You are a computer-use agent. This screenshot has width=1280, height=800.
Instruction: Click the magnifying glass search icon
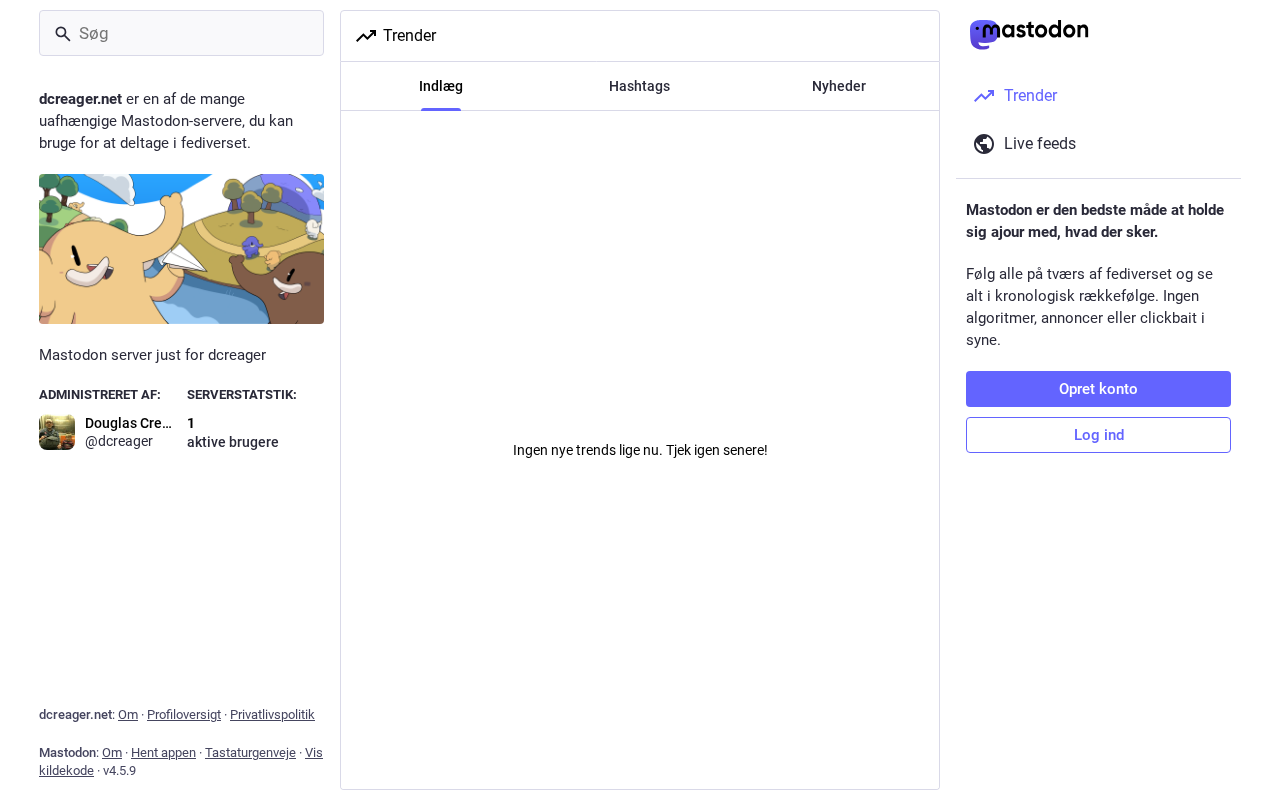(x=63, y=34)
